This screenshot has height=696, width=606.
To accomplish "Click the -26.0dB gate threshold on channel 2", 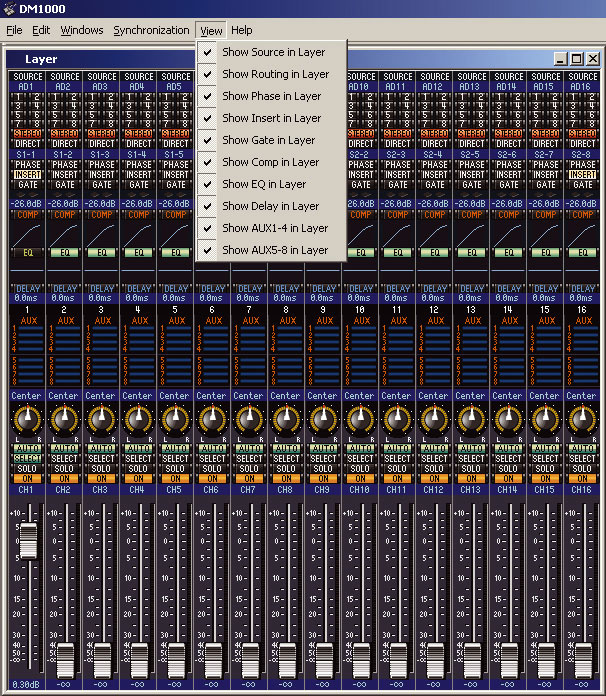I will click(x=64, y=204).
